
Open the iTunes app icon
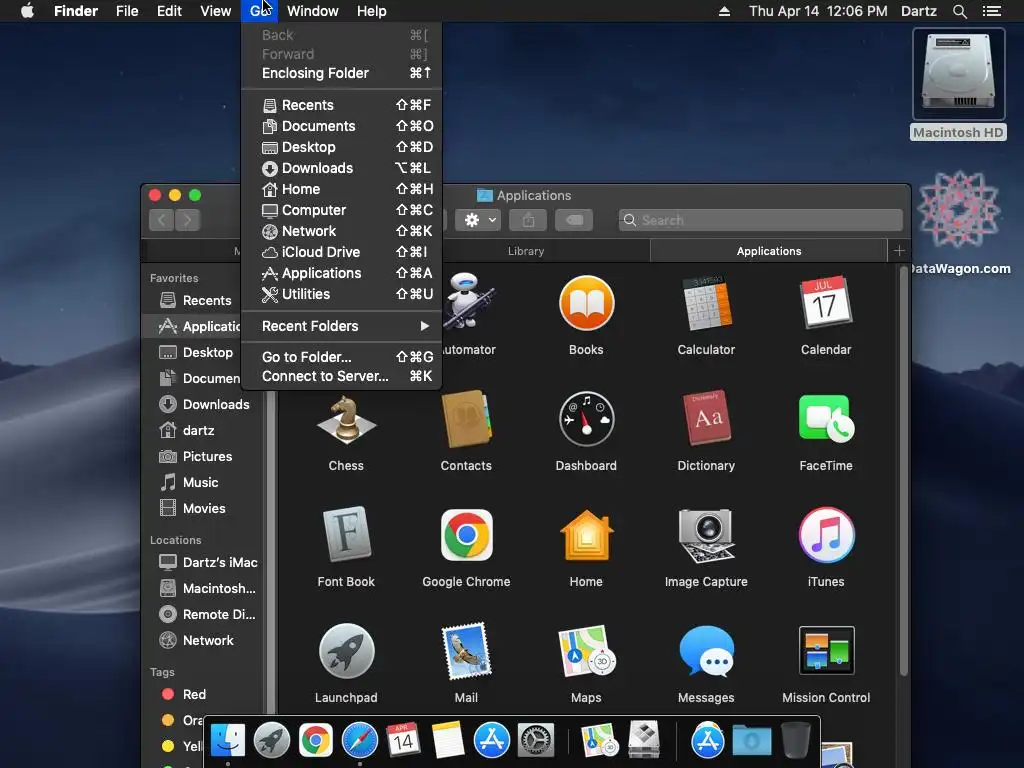coord(826,535)
